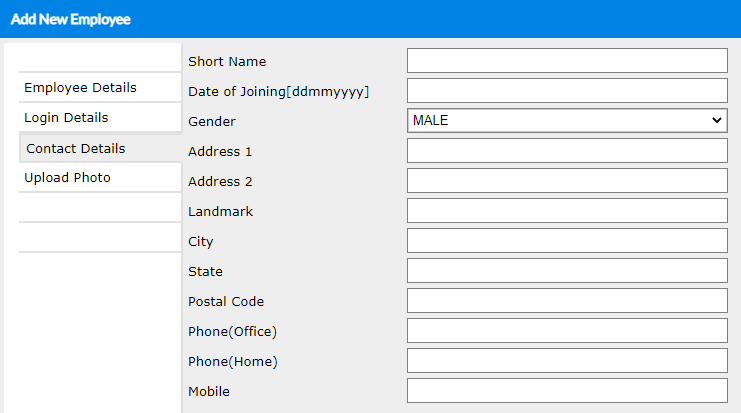
Task: Focus the Phone(Office) input box
Action: (566, 330)
